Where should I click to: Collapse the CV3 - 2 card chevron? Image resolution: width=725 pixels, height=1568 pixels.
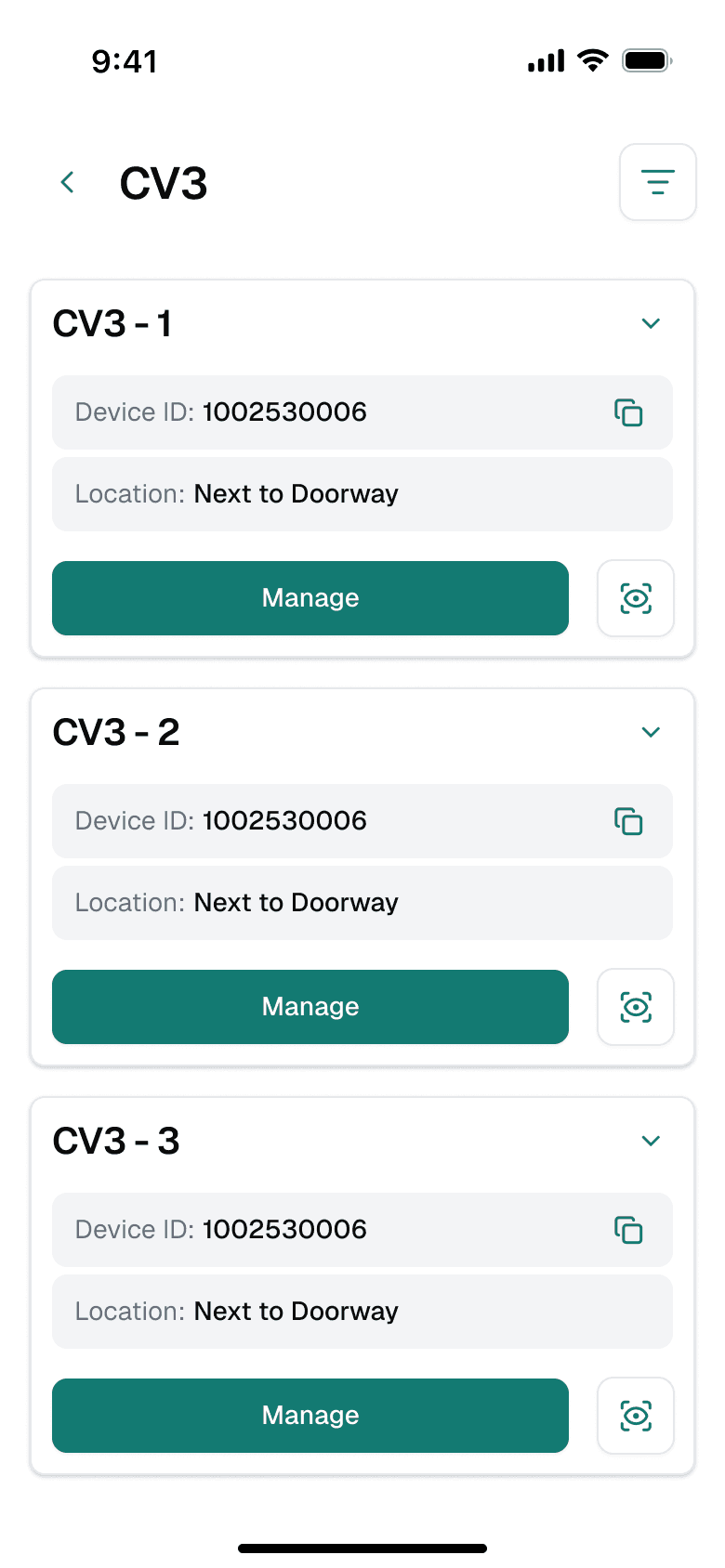pos(651,732)
